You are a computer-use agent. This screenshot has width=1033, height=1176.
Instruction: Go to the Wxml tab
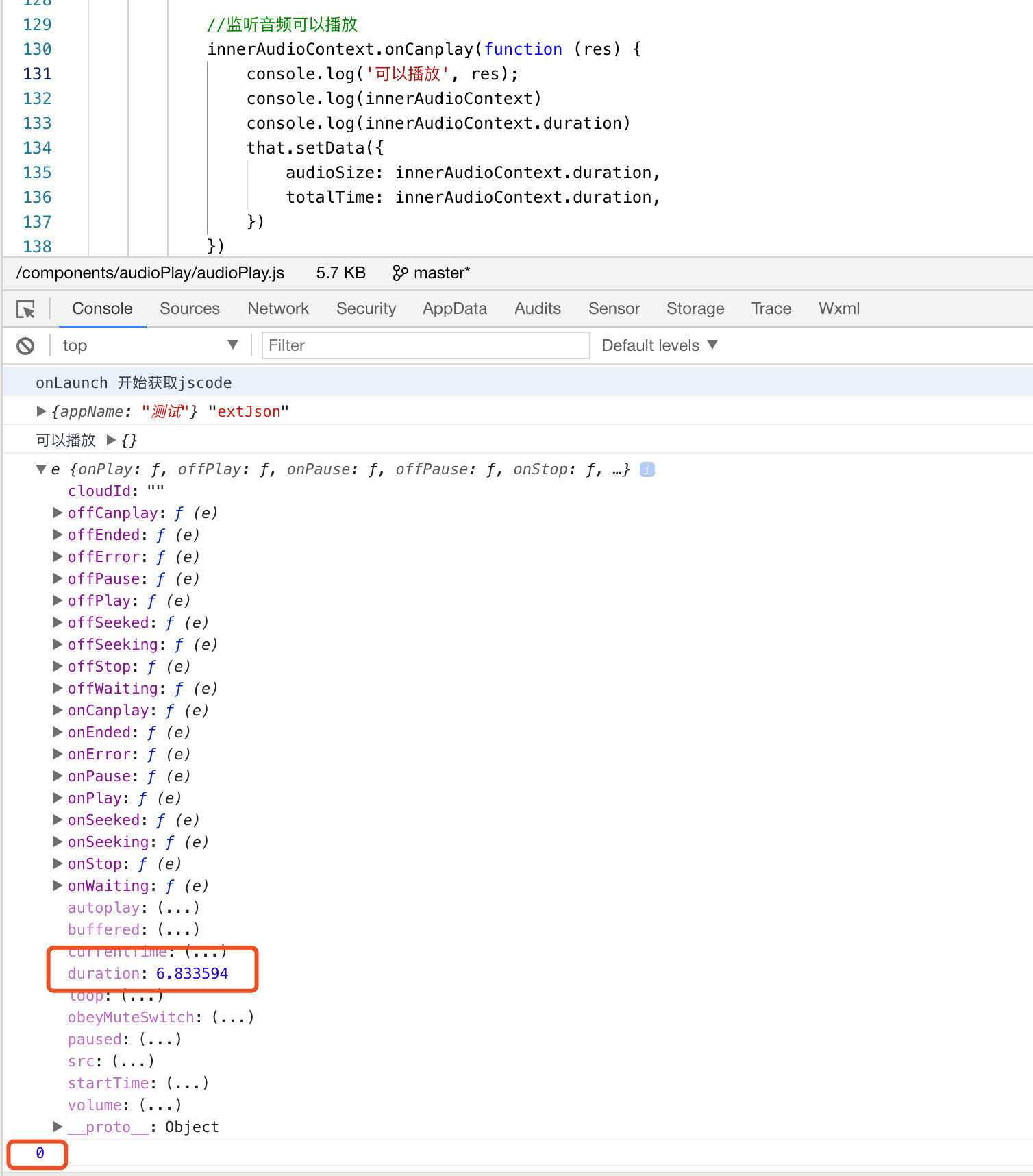pyautogui.click(x=838, y=308)
